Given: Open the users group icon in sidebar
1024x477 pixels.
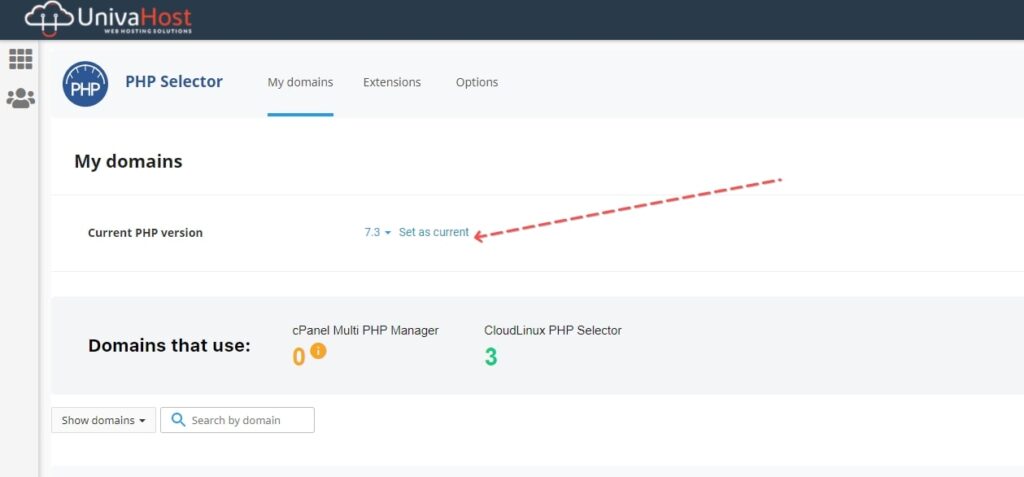Looking at the screenshot, I should 20,98.
